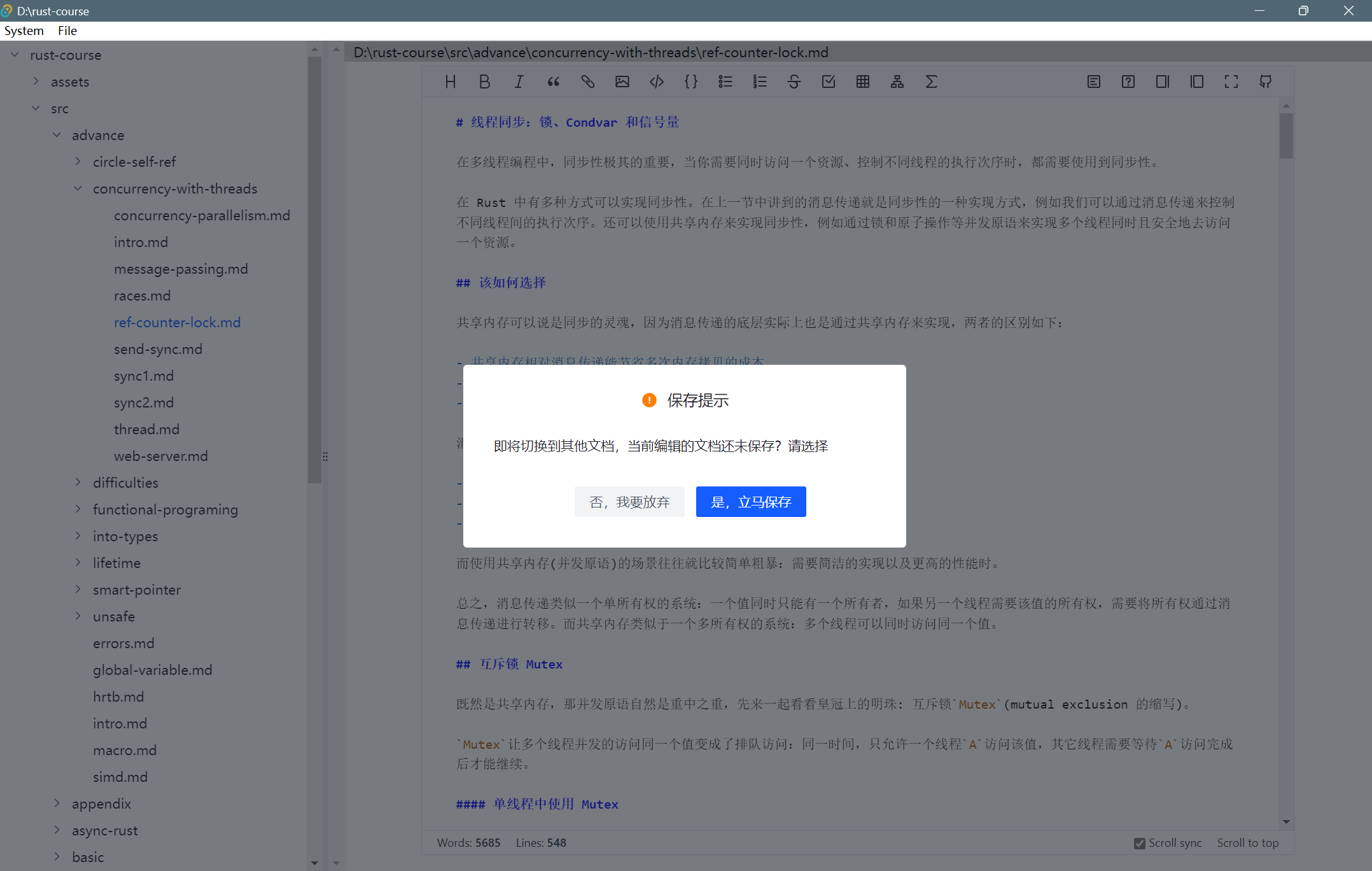Insert a hyperlink via the link icon
Viewport: 1372px width, 871px height.
tap(587, 81)
